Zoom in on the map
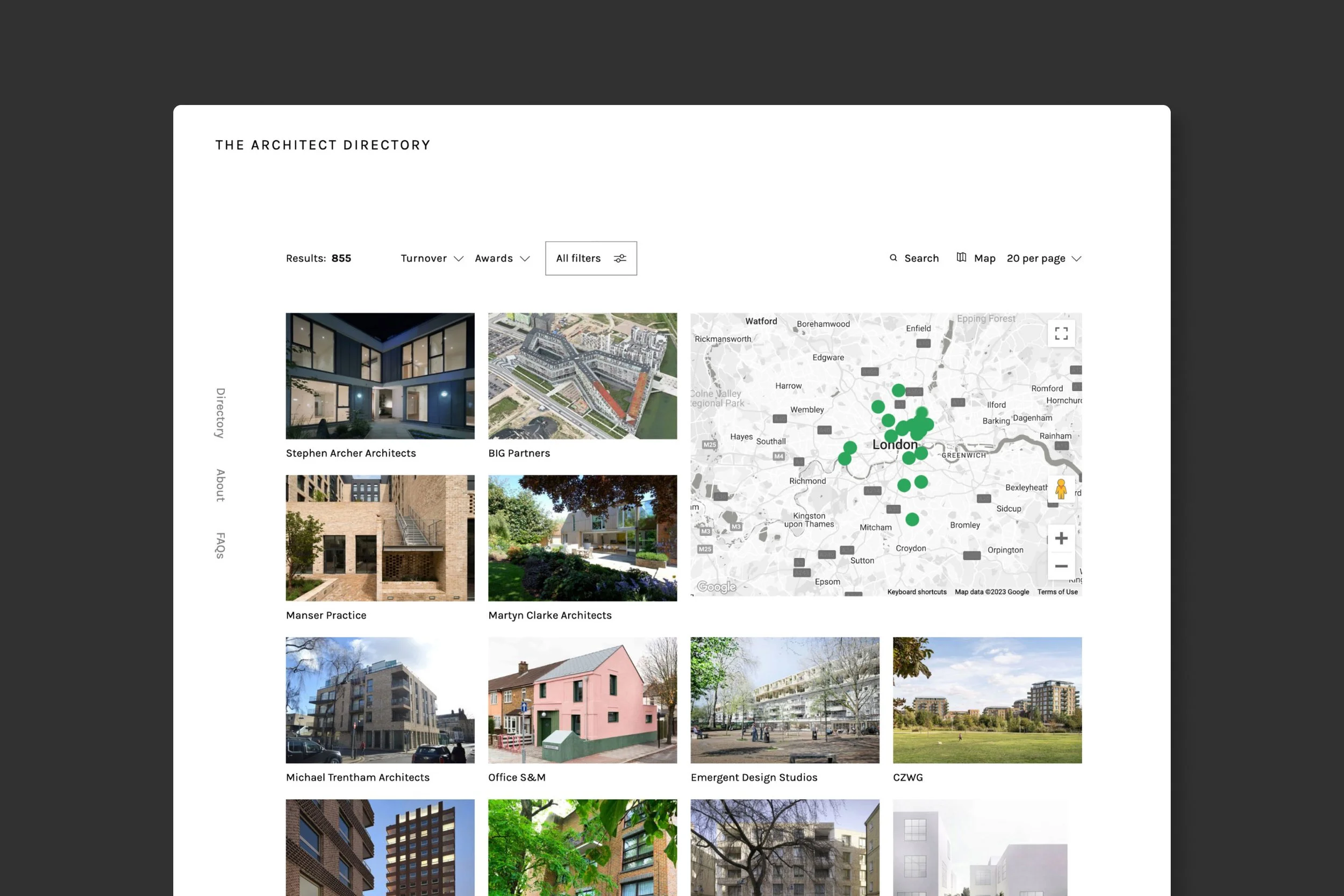This screenshot has width=1344, height=896. click(x=1061, y=537)
